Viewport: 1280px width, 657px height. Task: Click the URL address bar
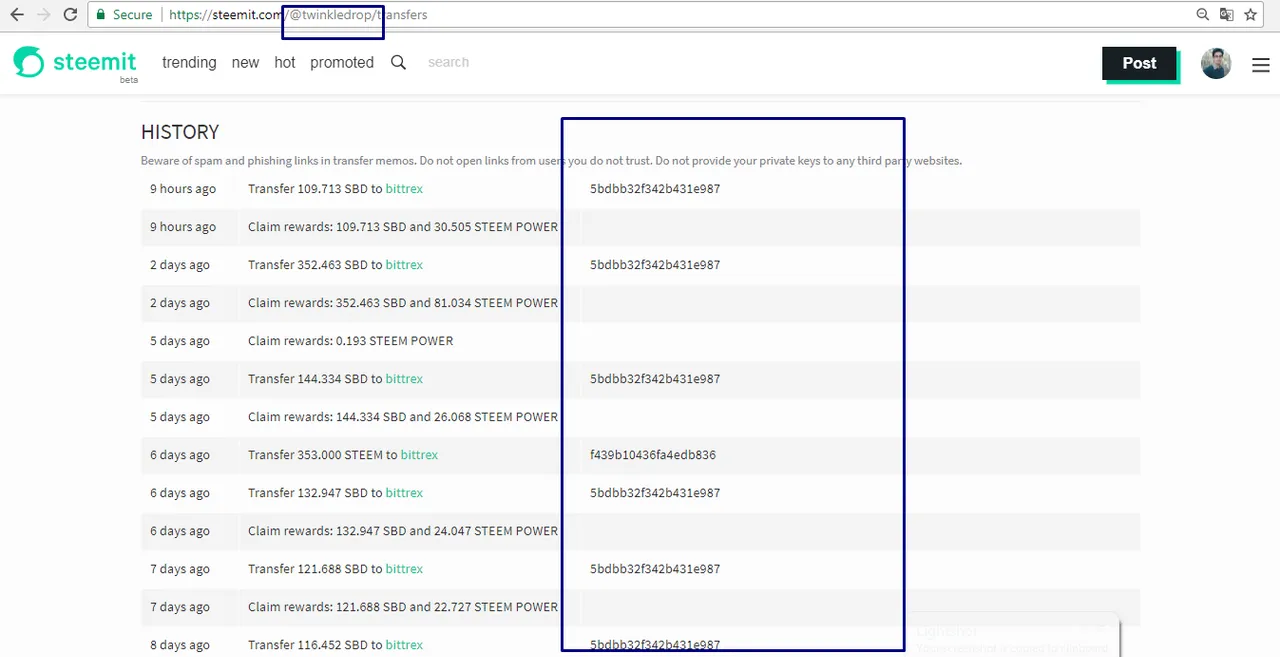pos(700,15)
